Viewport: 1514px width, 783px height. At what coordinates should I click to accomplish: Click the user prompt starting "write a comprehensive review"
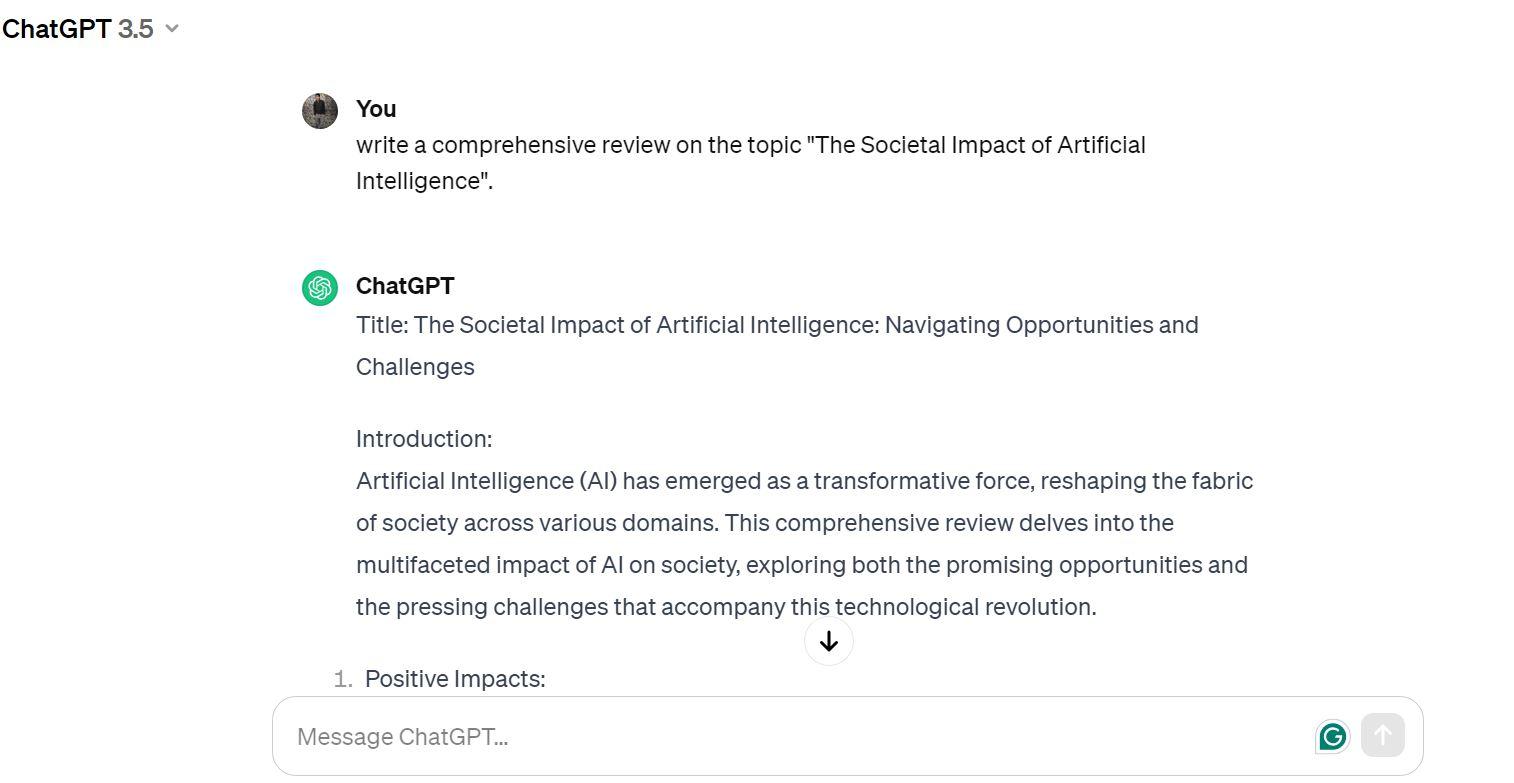click(750, 145)
